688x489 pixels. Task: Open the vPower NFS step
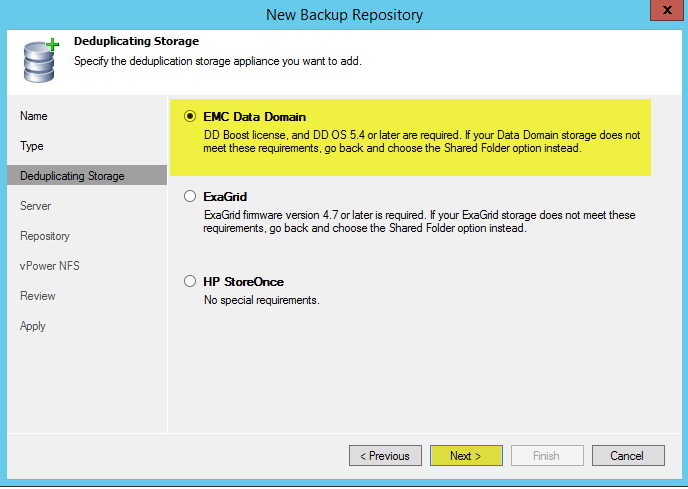pos(50,266)
